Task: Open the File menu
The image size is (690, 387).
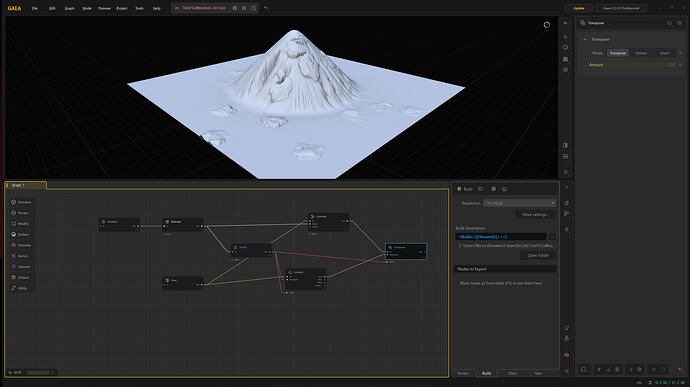Action: (x=34, y=8)
